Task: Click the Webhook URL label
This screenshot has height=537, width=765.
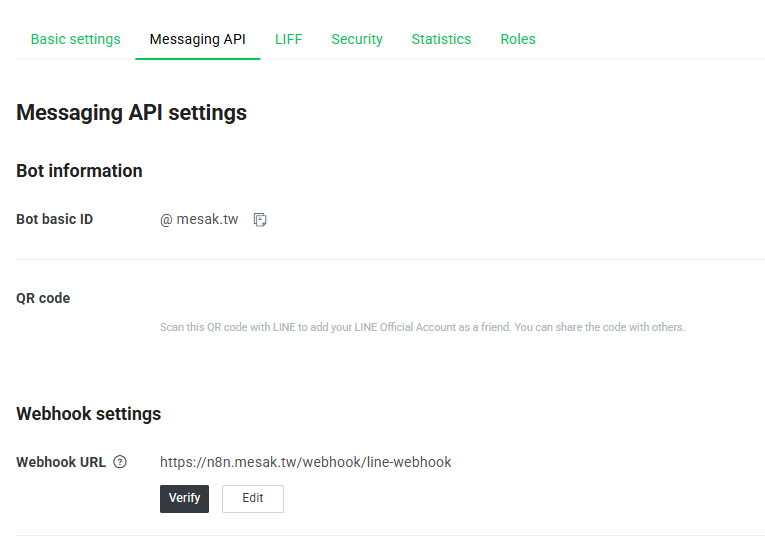Action: pos(61,462)
